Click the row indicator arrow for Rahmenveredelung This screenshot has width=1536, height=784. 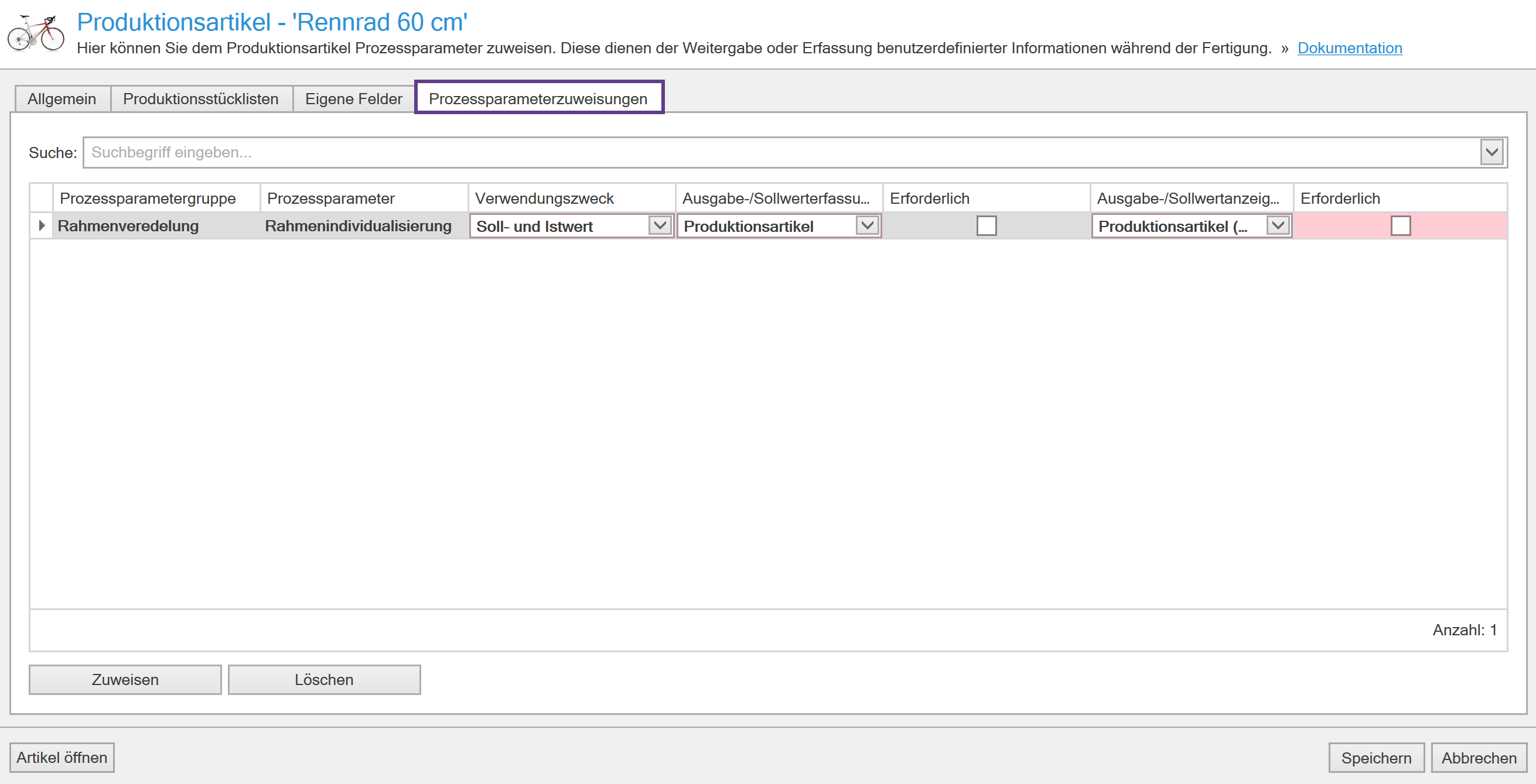click(41, 226)
